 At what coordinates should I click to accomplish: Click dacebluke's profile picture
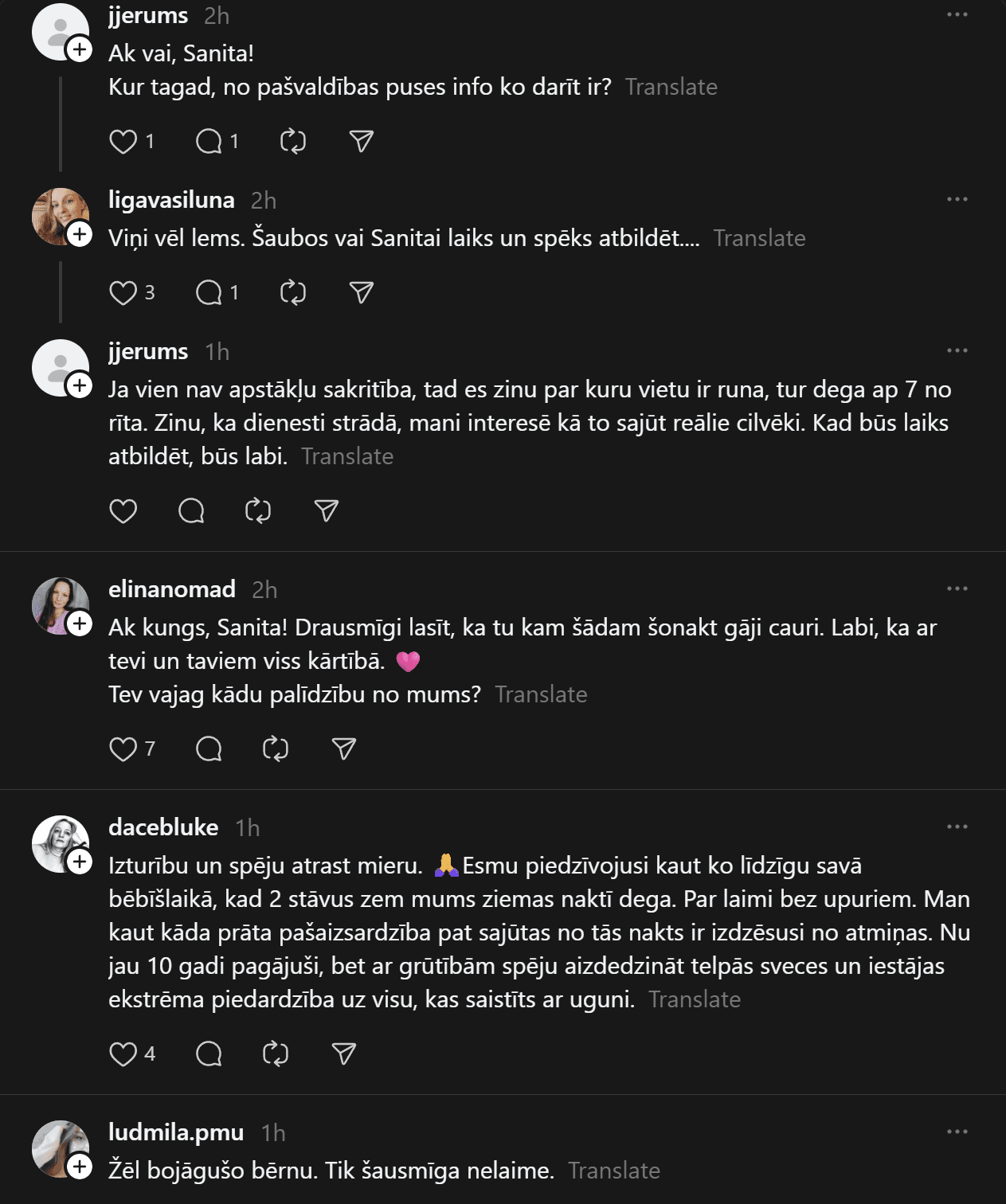click(x=59, y=842)
